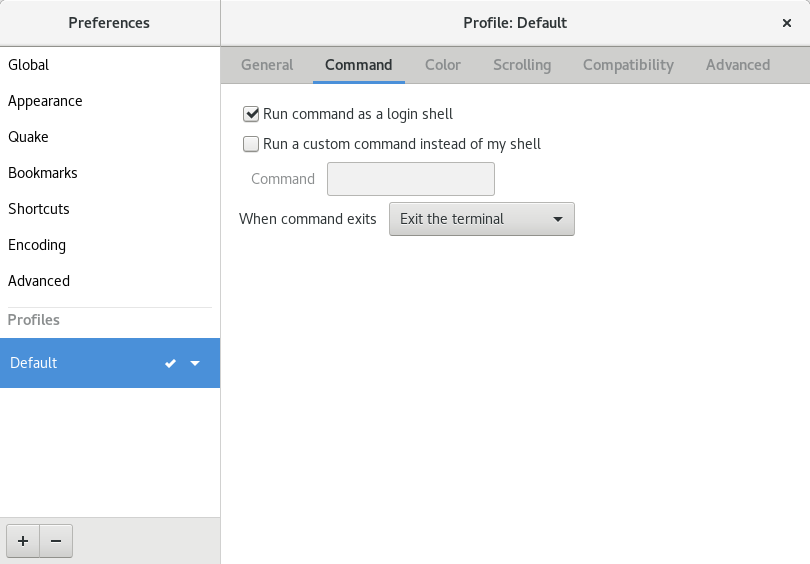Open the Quake settings section
The image size is (810, 564).
click(28, 137)
